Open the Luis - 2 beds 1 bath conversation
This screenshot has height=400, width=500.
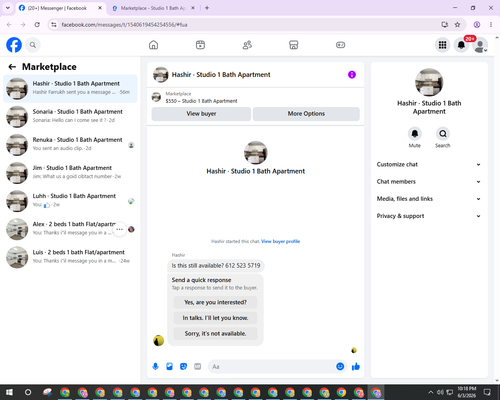pos(70,257)
